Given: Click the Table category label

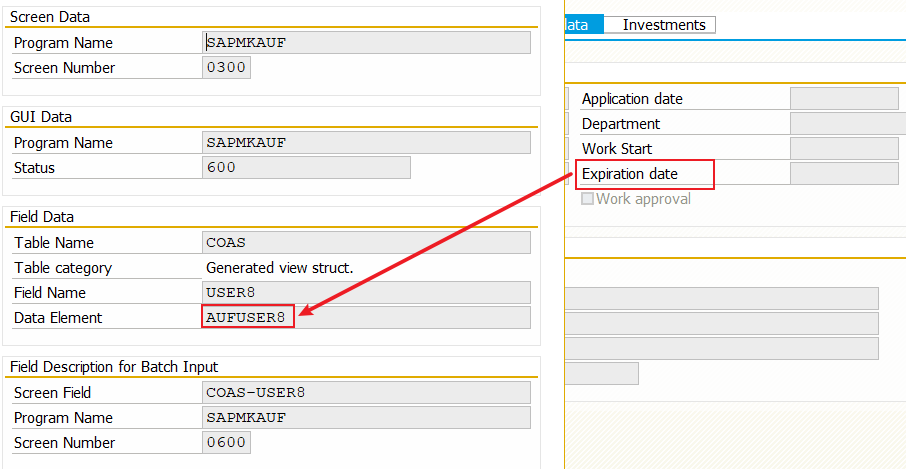Looking at the screenshot, I should 63,267.
